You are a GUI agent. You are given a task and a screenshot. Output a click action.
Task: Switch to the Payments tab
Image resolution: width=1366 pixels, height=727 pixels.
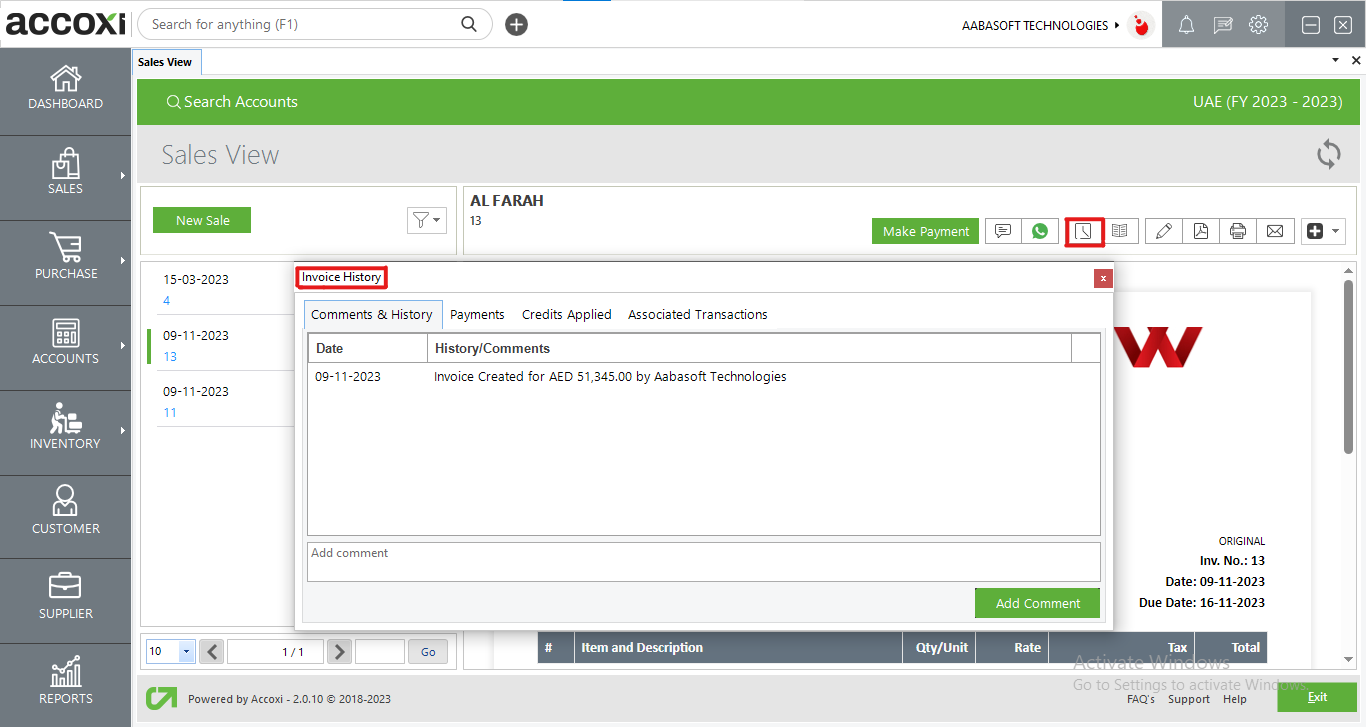pyautogui.click(x=477, y=314)
